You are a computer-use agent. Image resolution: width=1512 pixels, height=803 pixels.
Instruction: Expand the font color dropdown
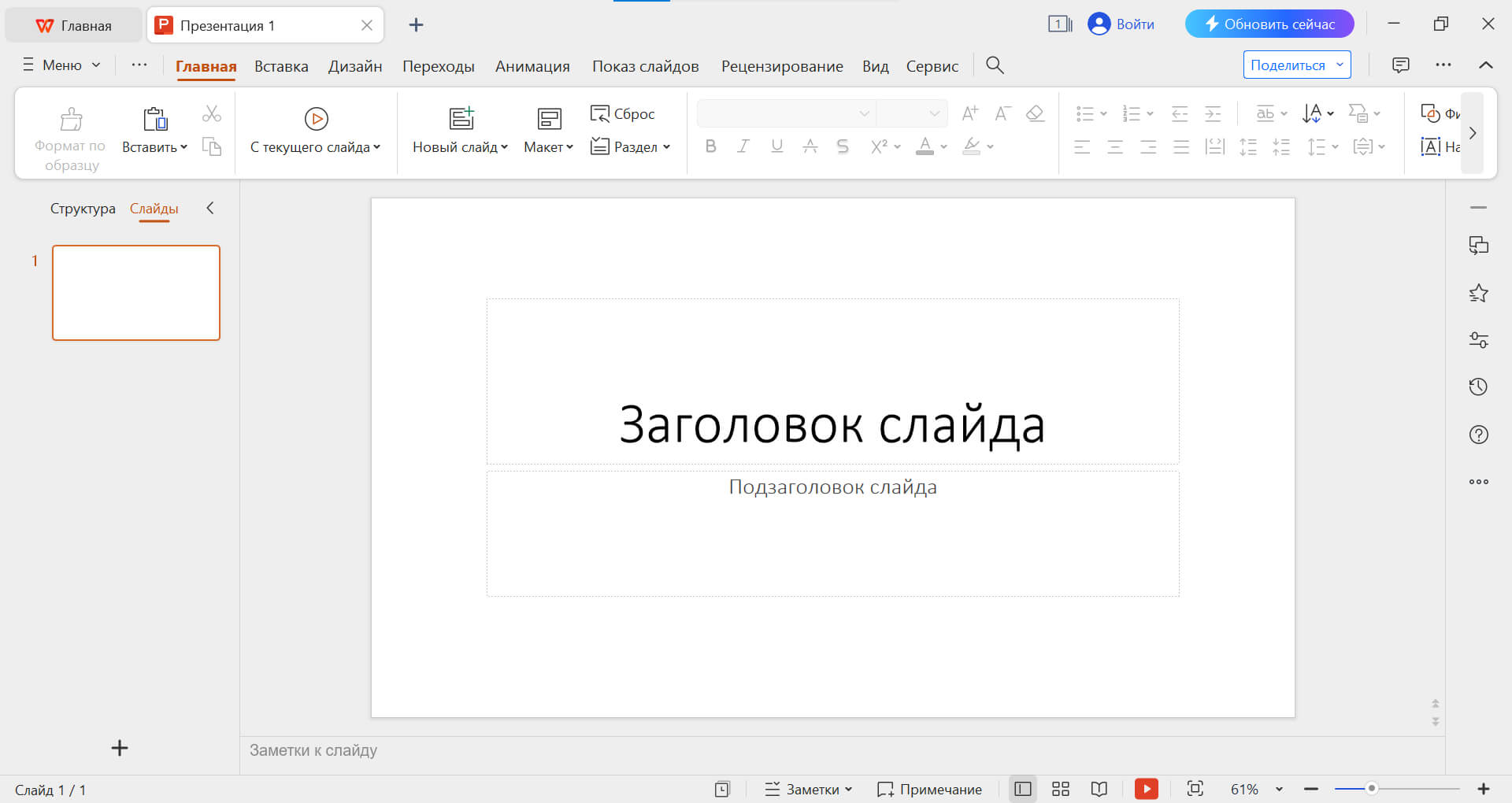pyautogui.click(x=943, y=146)
